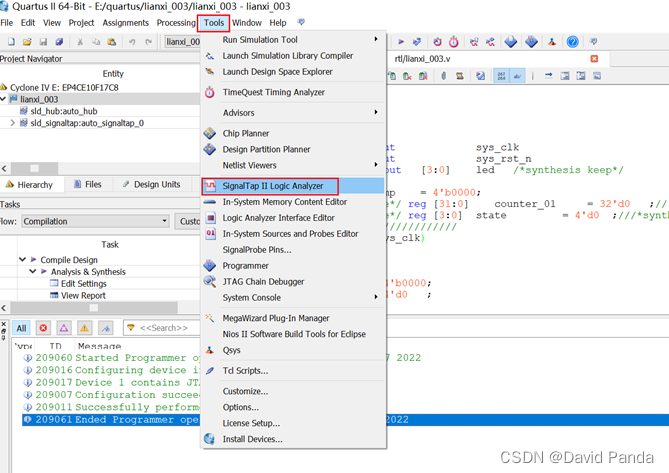Click the Start Analysis & Synthesis toolbar icon
The height and width of the screenshot is (473, 669).
[x=417, y=42]
